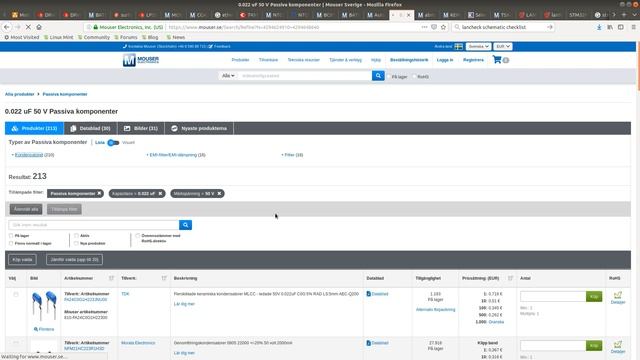Open RoHS details for the TDK row
This screenshot has height=360, width=640.
[x=618, y=298]
